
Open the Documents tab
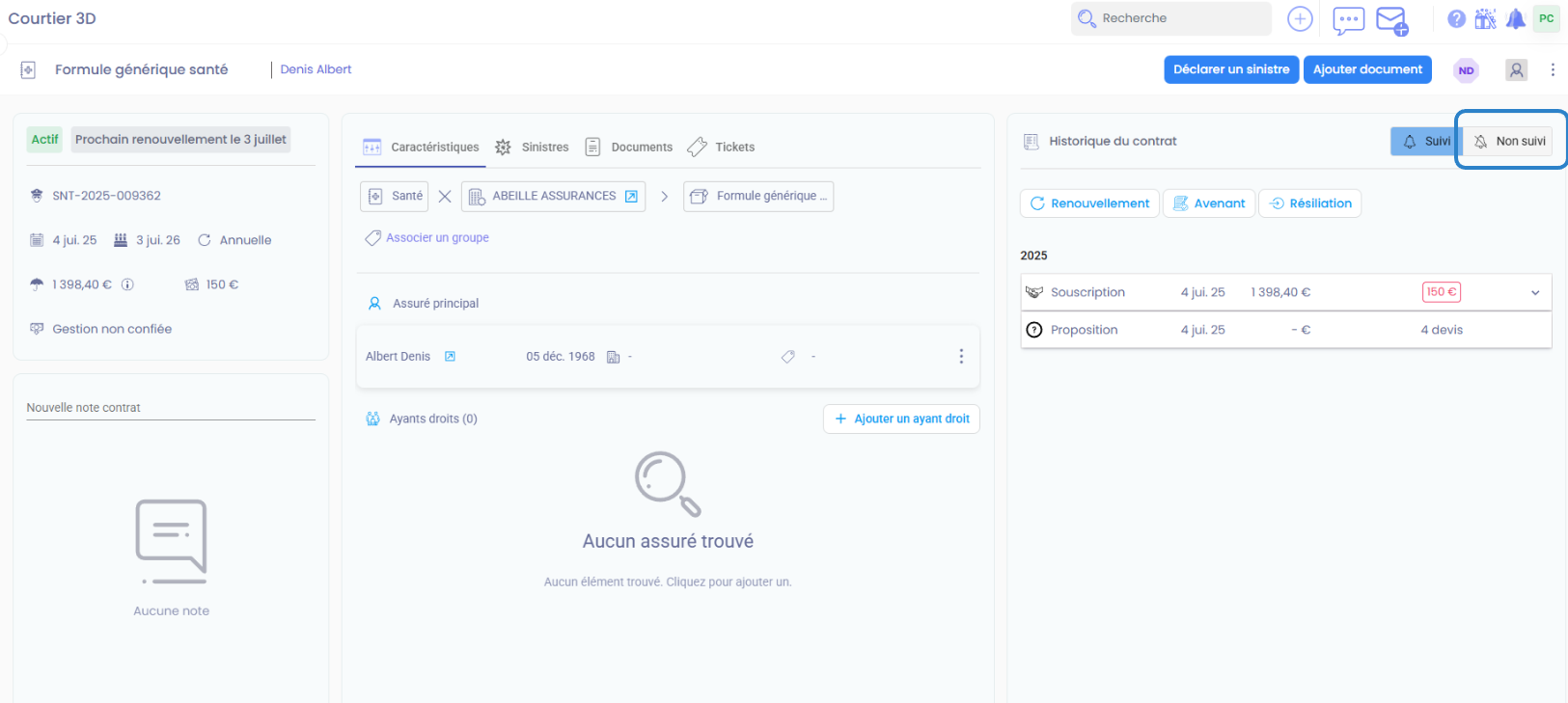coord(629,147)
